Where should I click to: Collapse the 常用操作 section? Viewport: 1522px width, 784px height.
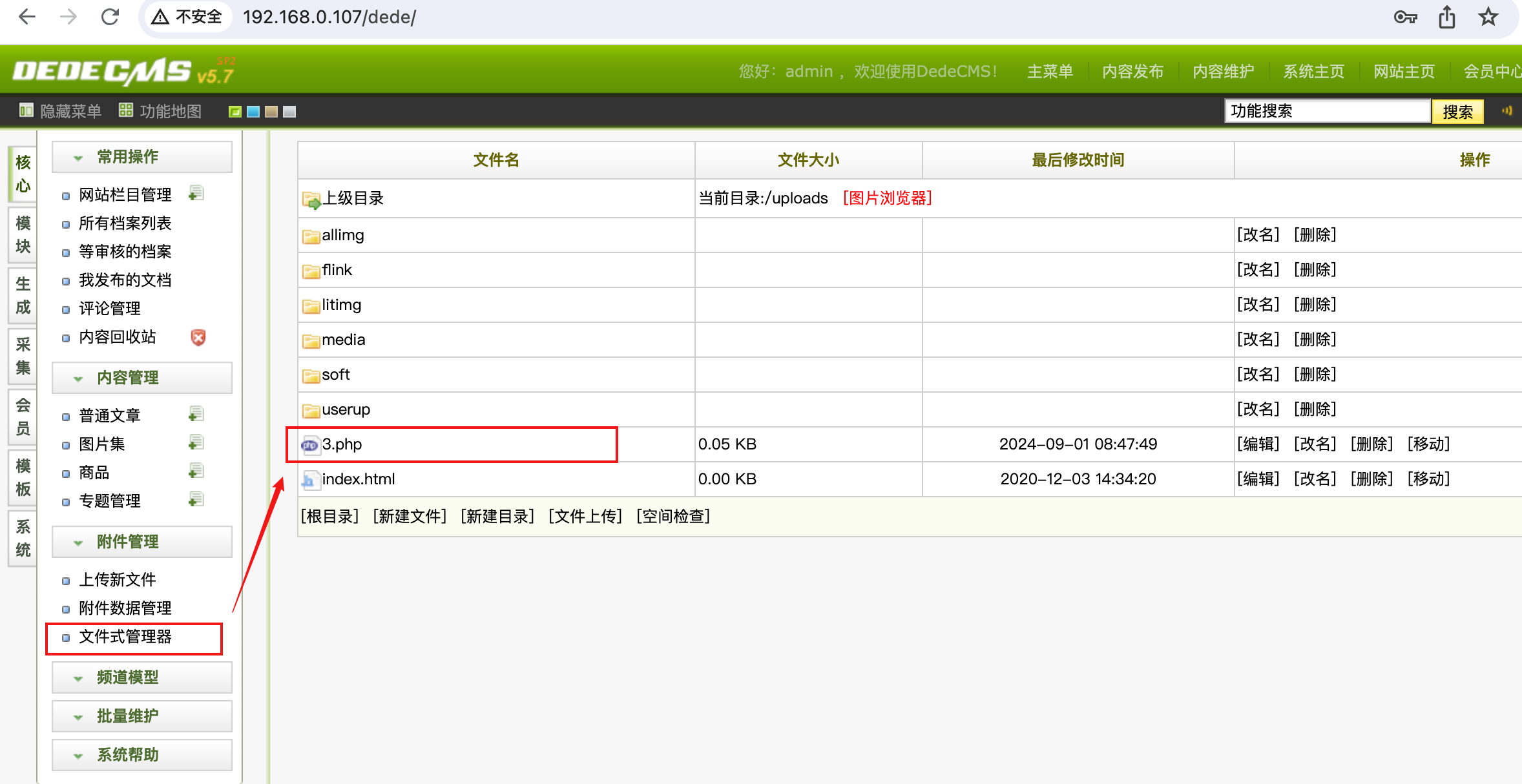[x=78, y=156]
